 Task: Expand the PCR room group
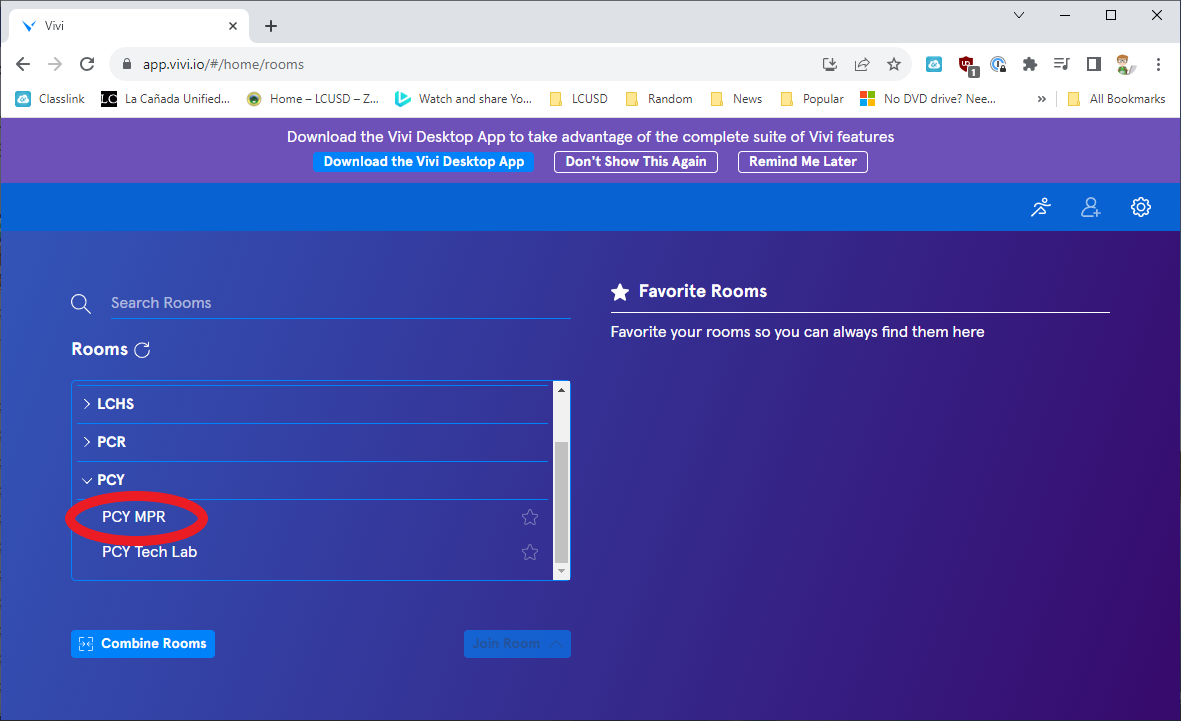(313, 442)
